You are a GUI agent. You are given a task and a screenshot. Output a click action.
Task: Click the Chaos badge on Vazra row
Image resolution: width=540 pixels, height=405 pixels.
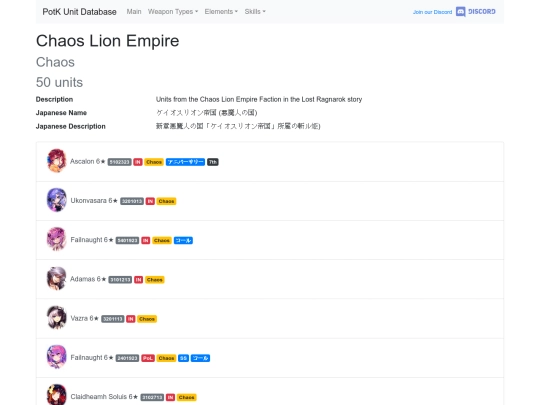(147, 319)
